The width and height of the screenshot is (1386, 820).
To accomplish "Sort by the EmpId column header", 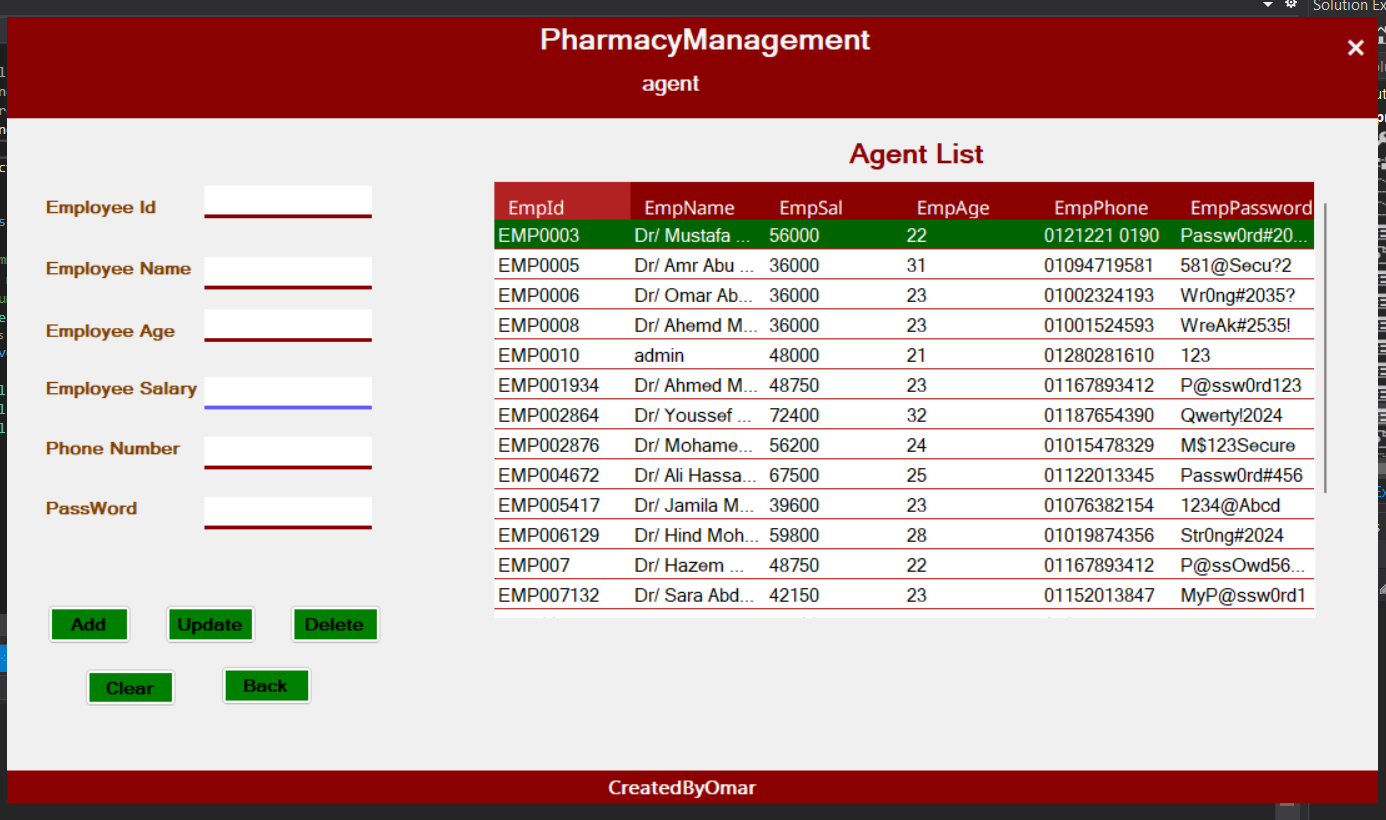I will click(x=537, y=208).
